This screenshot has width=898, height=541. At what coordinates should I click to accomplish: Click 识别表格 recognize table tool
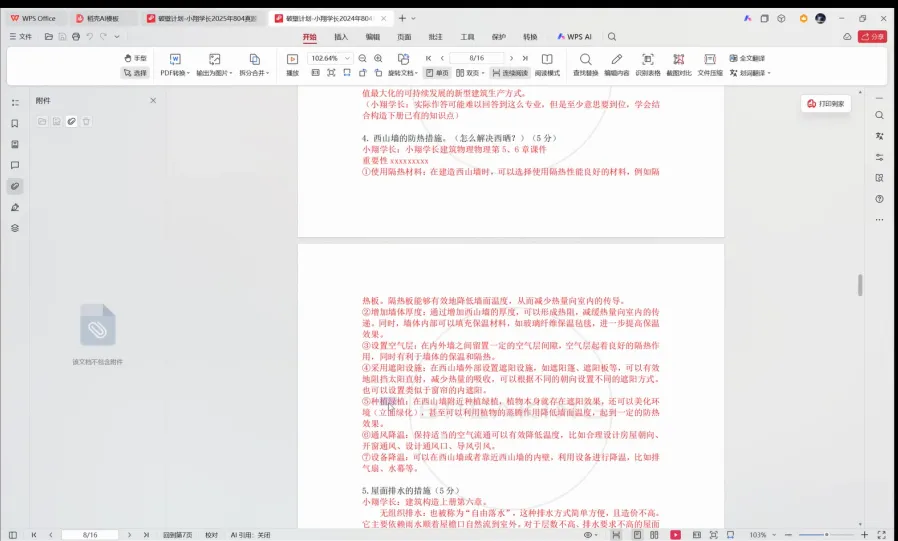[x=648, y=65]
